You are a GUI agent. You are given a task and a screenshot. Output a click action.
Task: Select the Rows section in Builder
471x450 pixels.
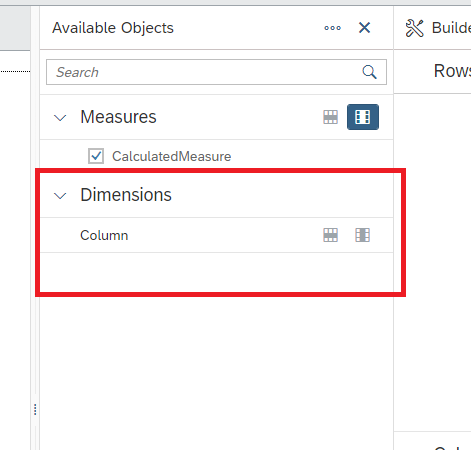452,71
